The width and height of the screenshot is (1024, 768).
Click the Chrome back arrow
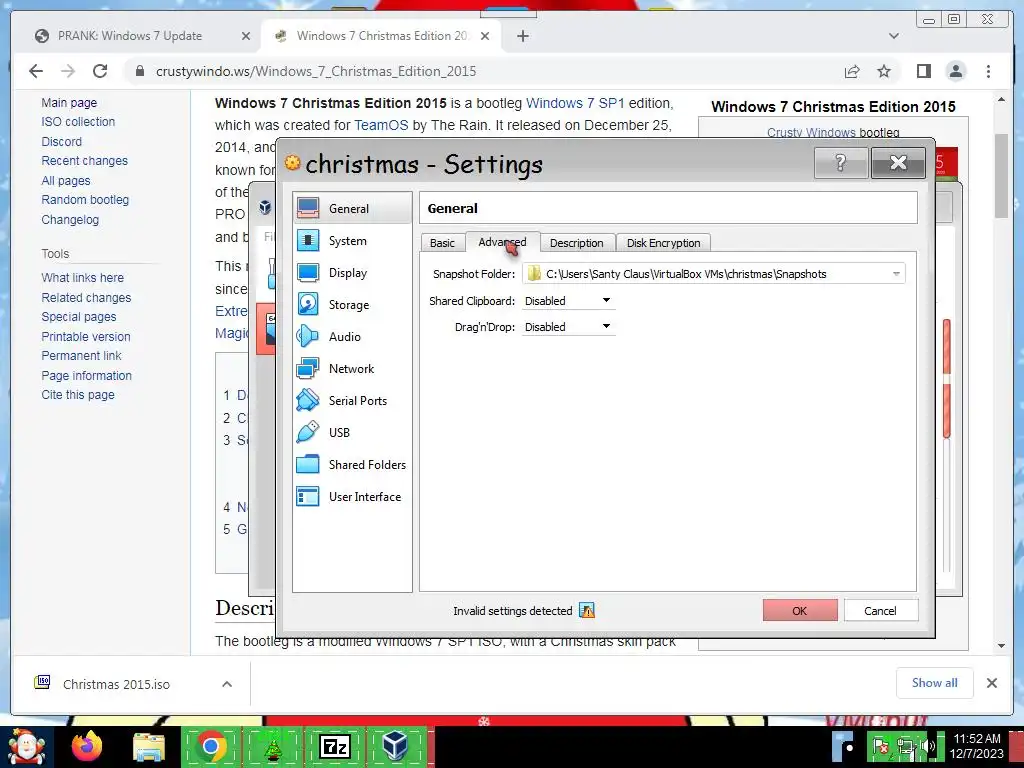tap(36, 71)
